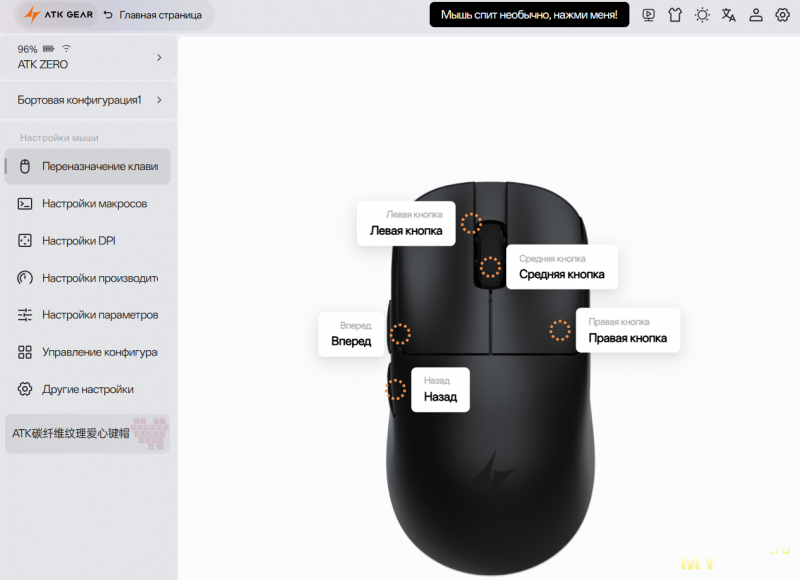Toggle the light/dark theme sun icon
This screenshot has width=800, height=580.
click(x=703, y=15)
